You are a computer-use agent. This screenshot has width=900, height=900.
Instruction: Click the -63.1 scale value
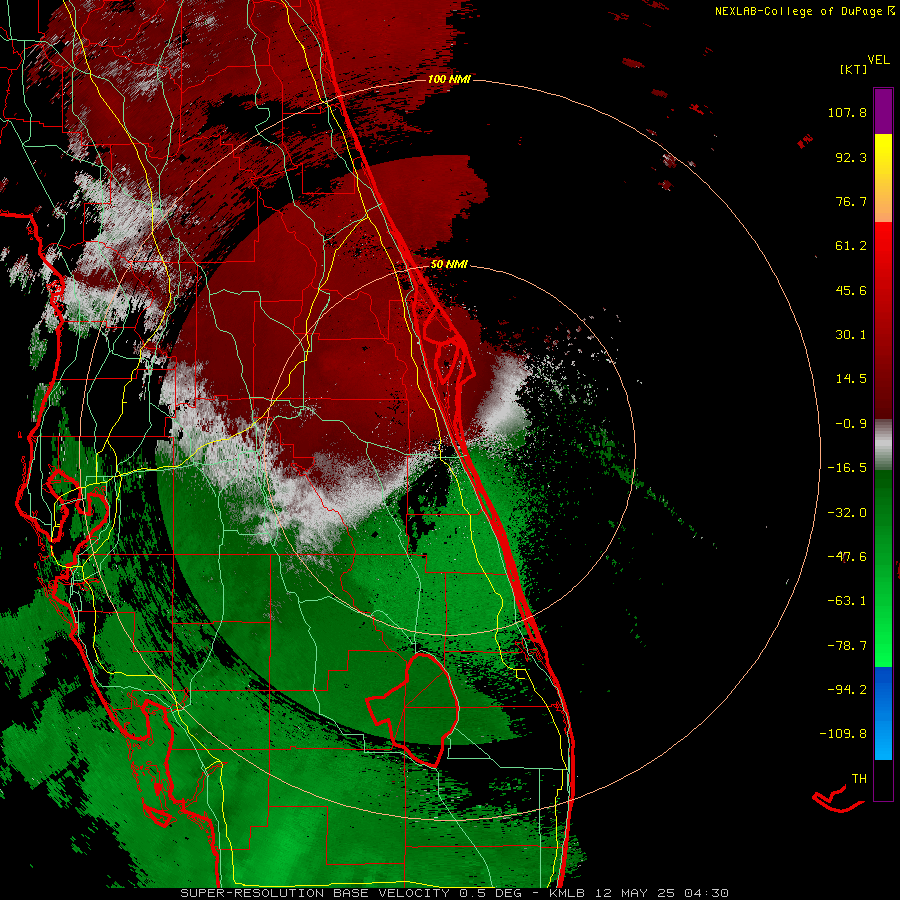(x=847, y=601)
